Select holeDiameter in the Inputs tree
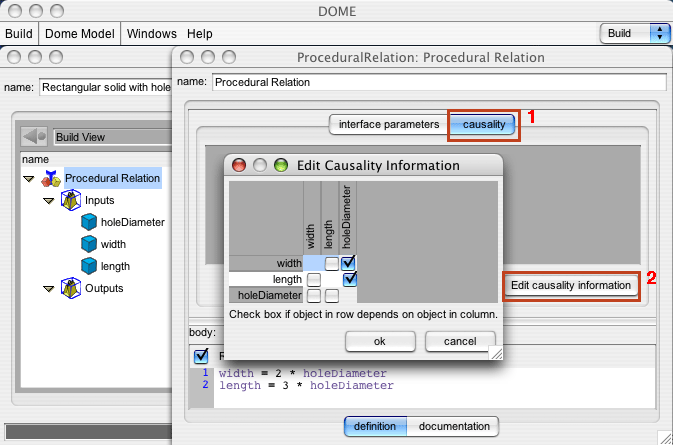Image resolution: width=673 pixels, height=445 pixels. click(132, 222)
